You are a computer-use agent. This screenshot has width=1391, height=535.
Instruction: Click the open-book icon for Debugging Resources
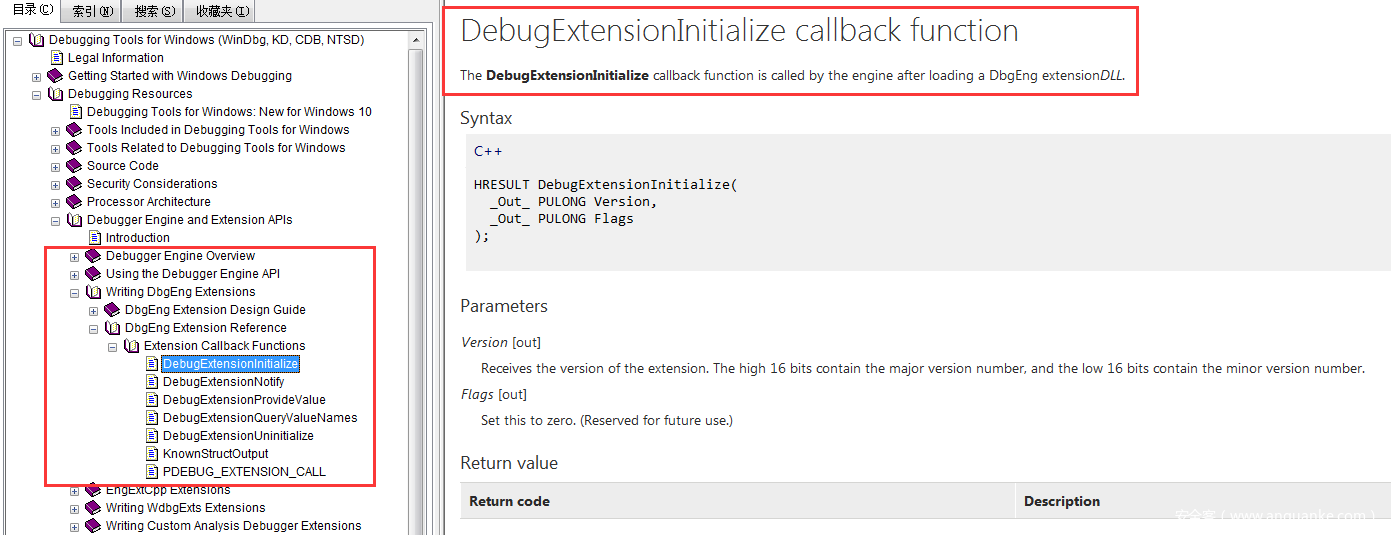pos(55,94)
